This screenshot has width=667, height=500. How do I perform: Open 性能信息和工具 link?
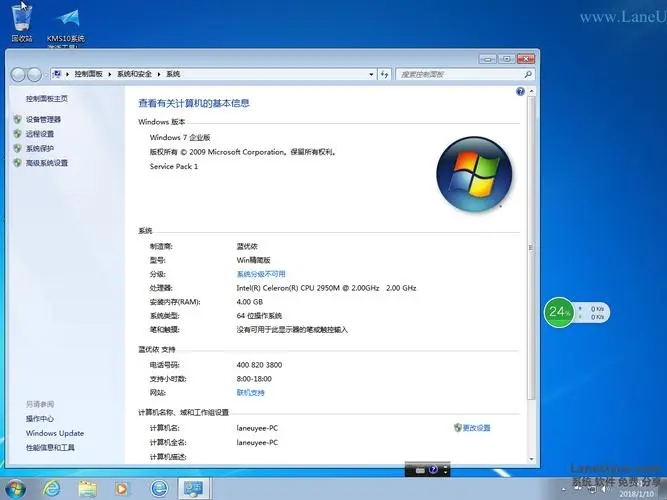pos(50,448)
